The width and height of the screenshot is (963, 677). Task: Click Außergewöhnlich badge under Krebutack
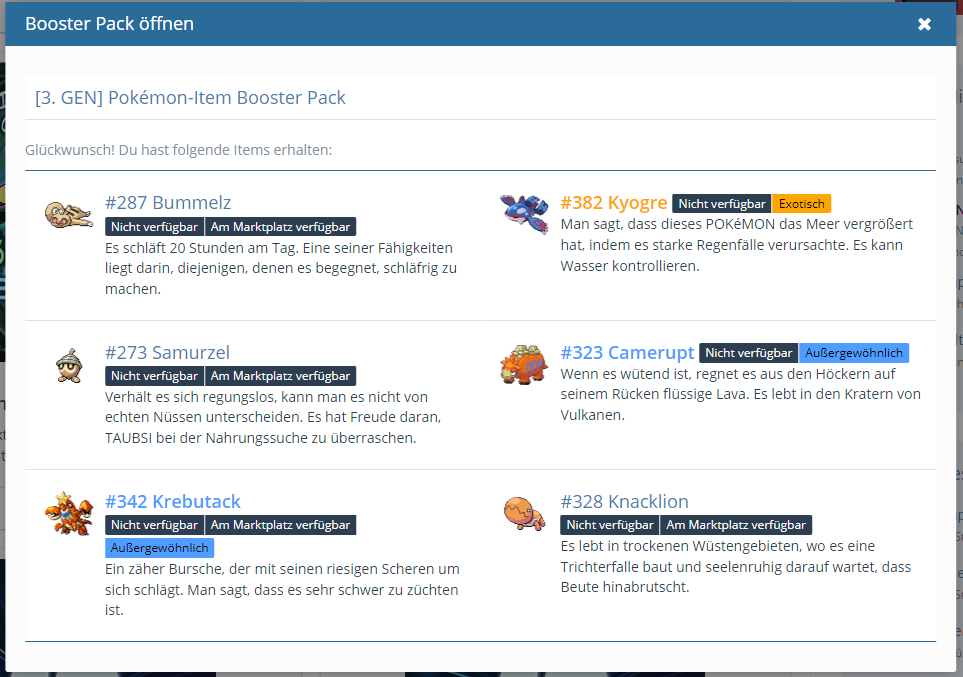point(159,548)
